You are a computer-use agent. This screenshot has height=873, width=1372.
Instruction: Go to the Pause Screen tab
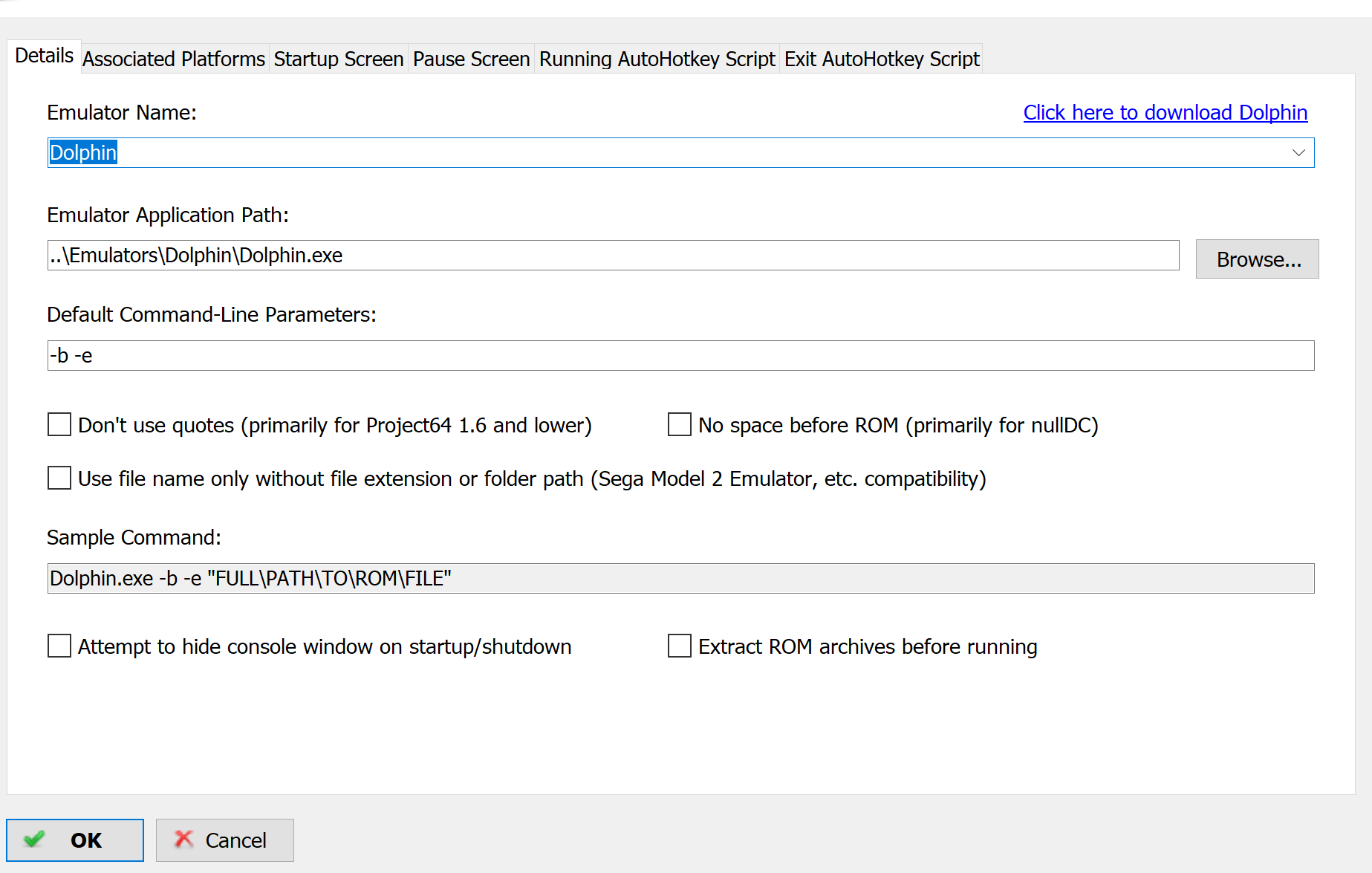(471, 59)
